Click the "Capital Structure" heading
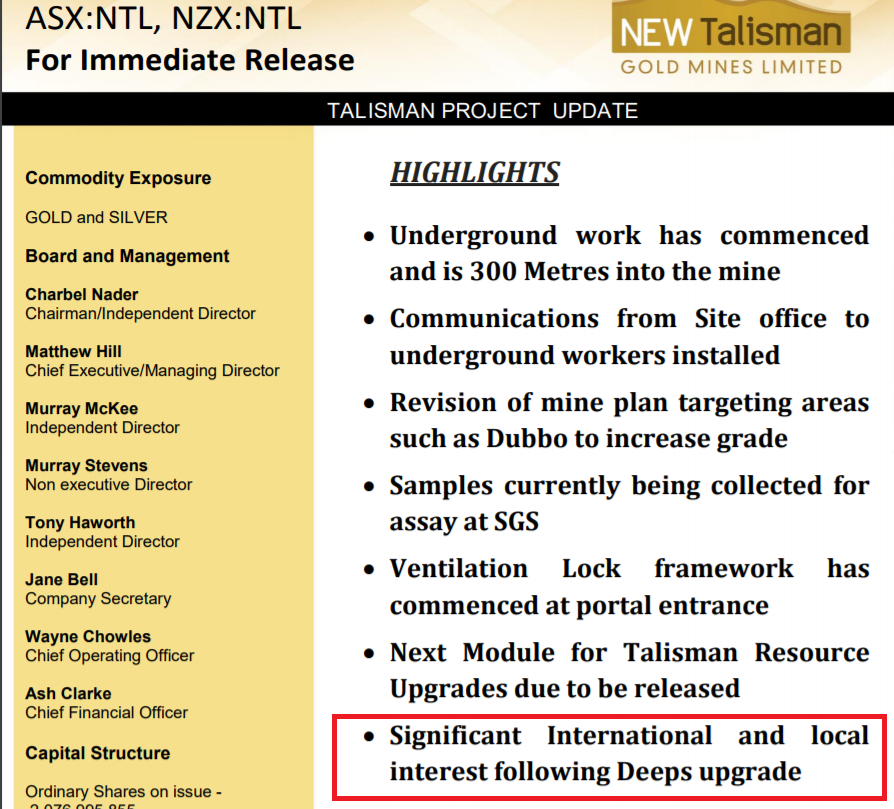The height and width of the screenshot is (809, 894). pos(97,753)
